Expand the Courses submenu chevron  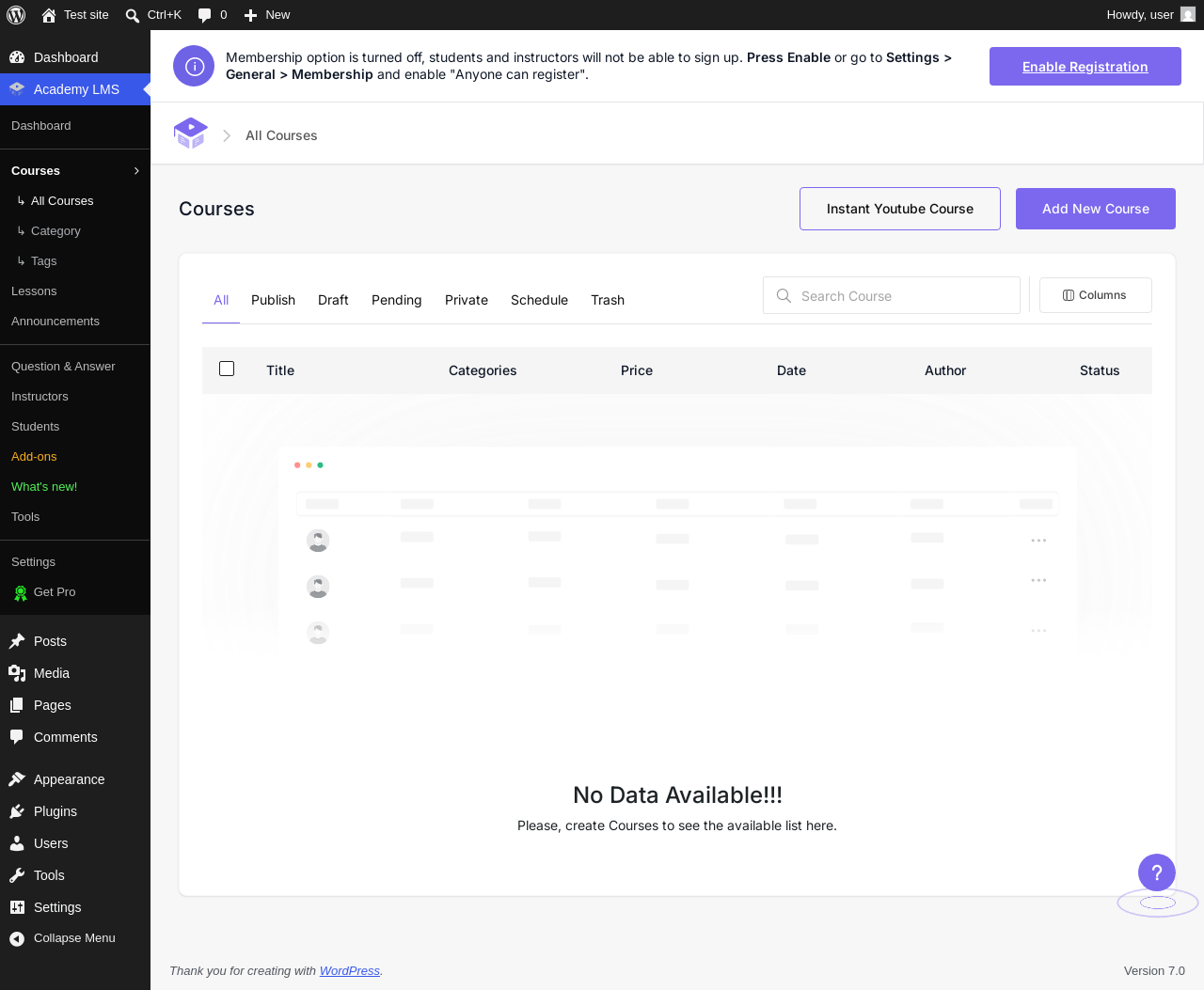click(x=136, y=171)
